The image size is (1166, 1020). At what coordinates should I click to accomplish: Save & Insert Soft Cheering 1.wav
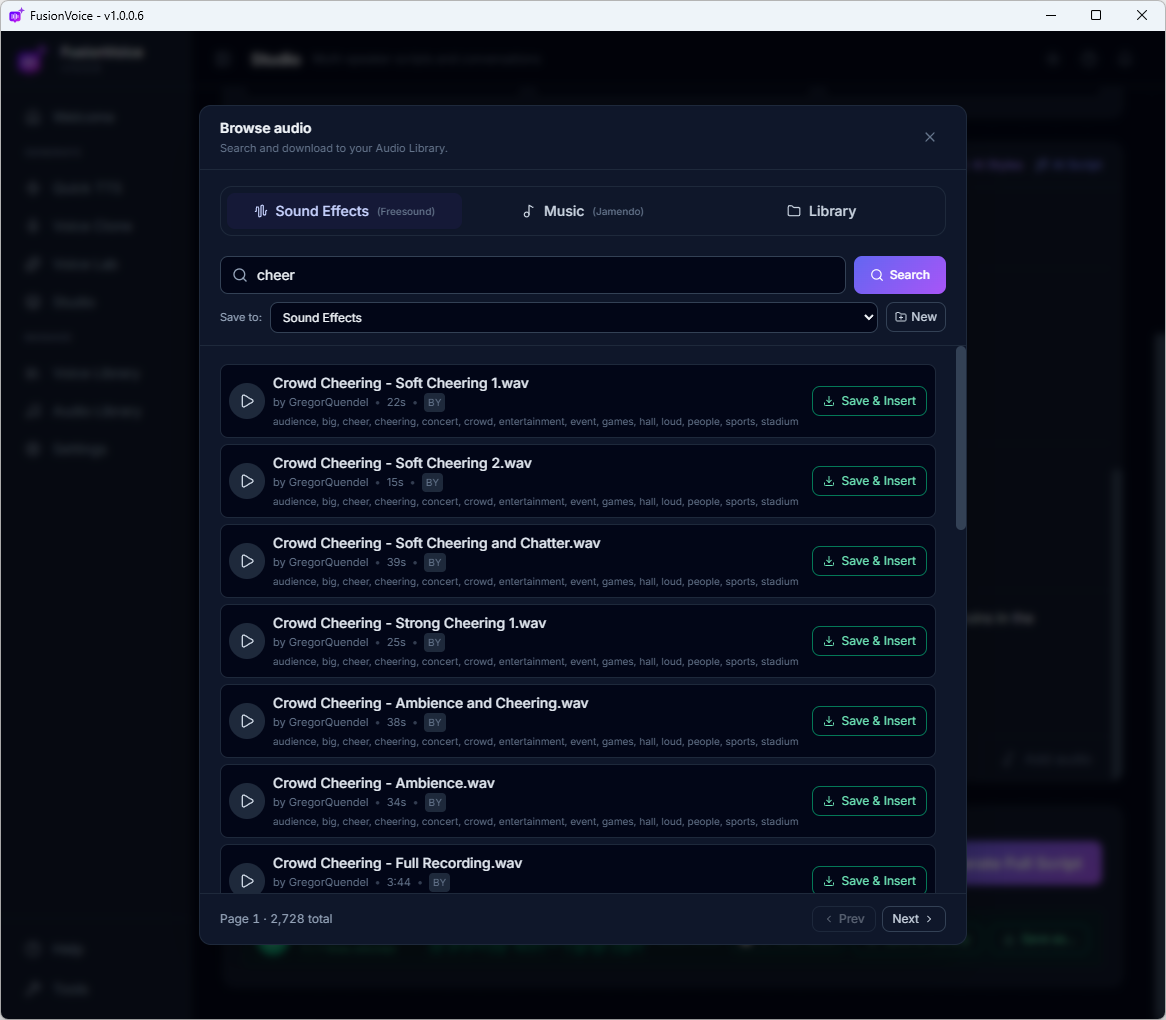869,401
